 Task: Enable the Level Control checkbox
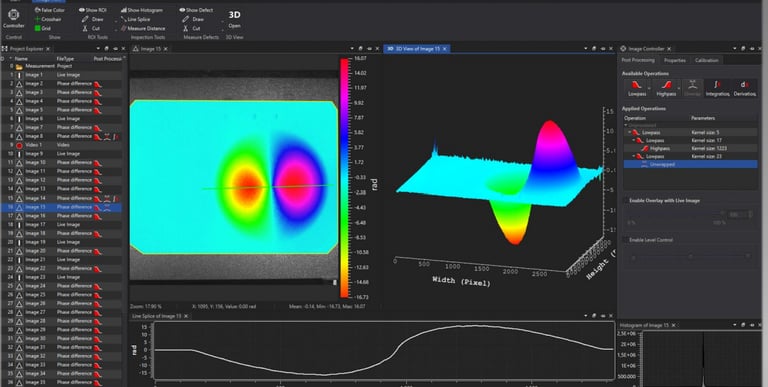point(626,240)
